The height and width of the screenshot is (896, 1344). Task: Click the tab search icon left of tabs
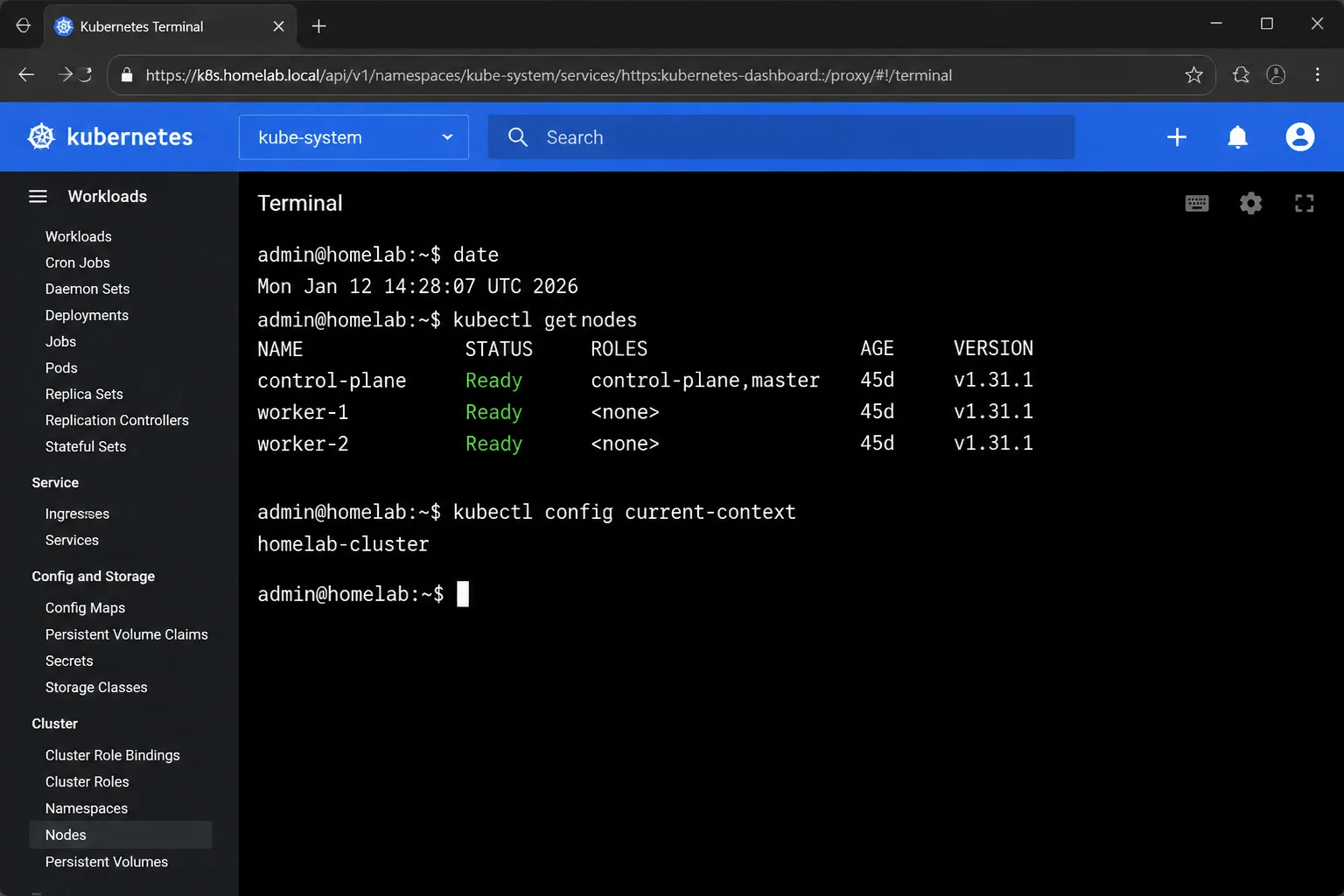coord(23,25)
